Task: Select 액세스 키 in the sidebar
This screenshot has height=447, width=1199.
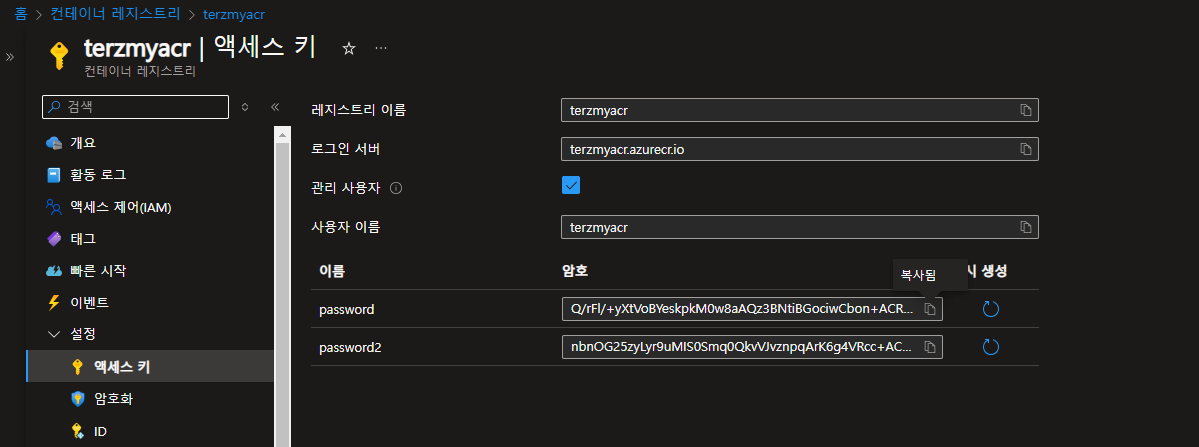Action: tap(150, 367)
